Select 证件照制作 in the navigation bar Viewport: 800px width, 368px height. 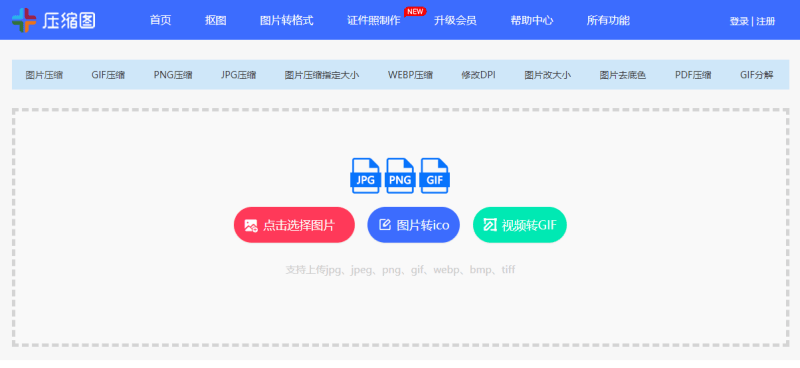(374, 20)
